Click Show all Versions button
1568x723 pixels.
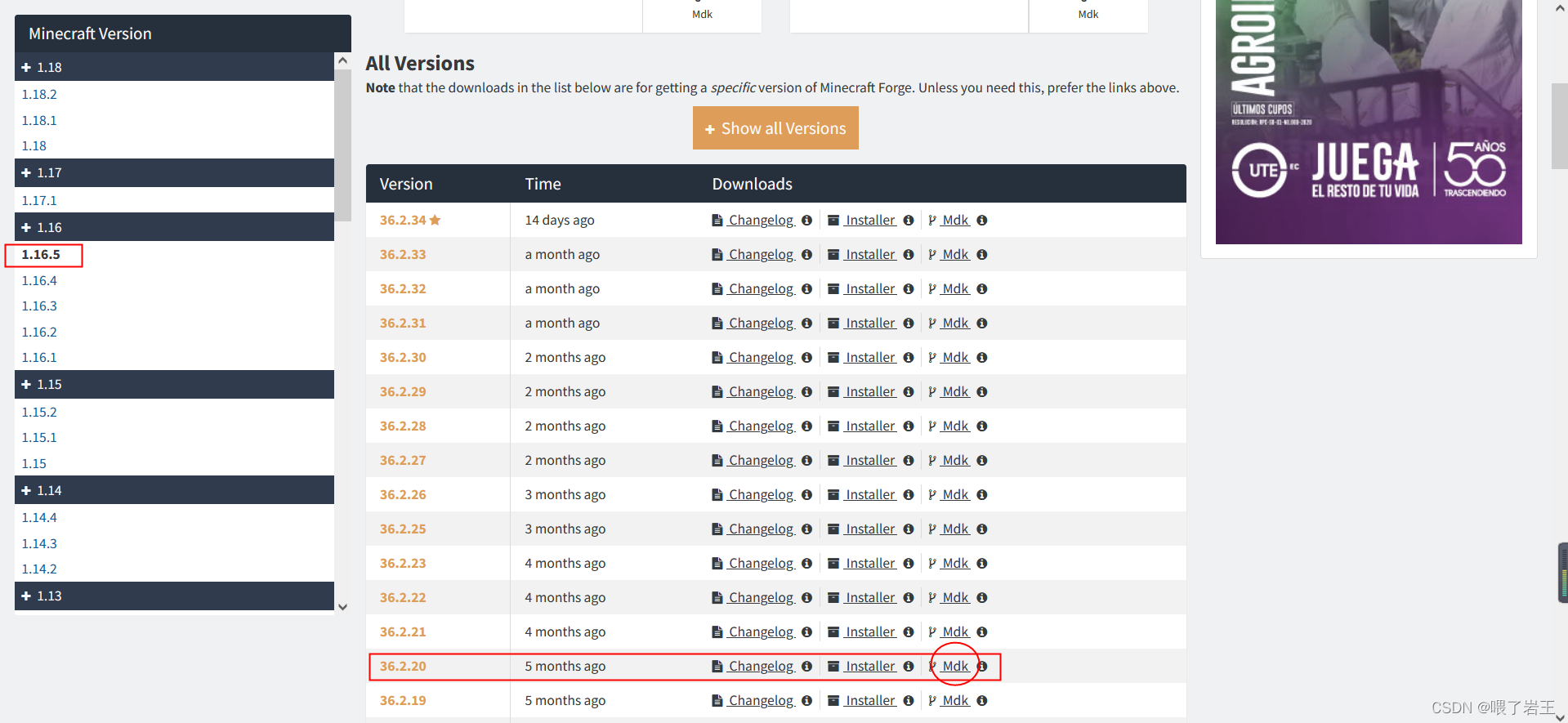(775, 128)
